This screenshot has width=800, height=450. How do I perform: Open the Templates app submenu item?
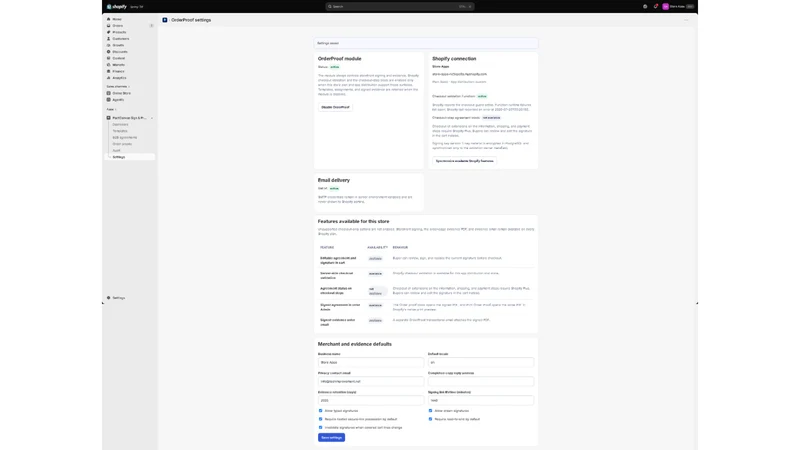[120, 131]
